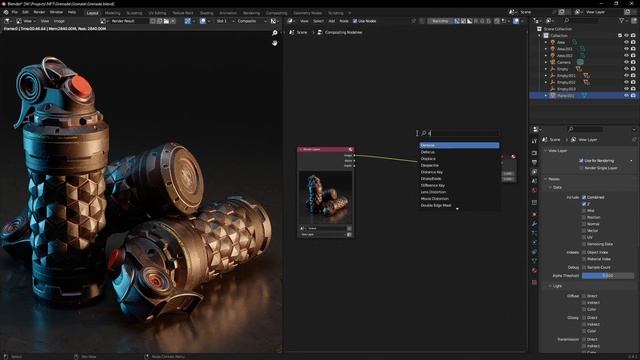Screen dimensions: 640x360
Task: Click the outliner filter funnel icon
Action: tap(622, 20)
